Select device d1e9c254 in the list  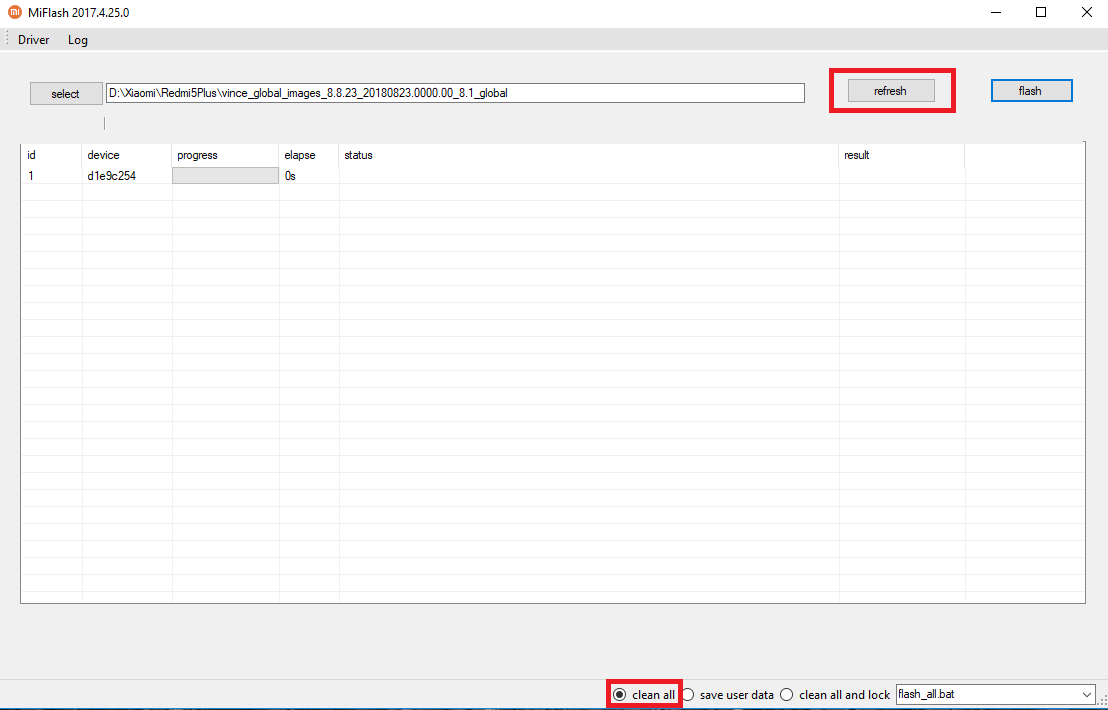pos(112,176)
